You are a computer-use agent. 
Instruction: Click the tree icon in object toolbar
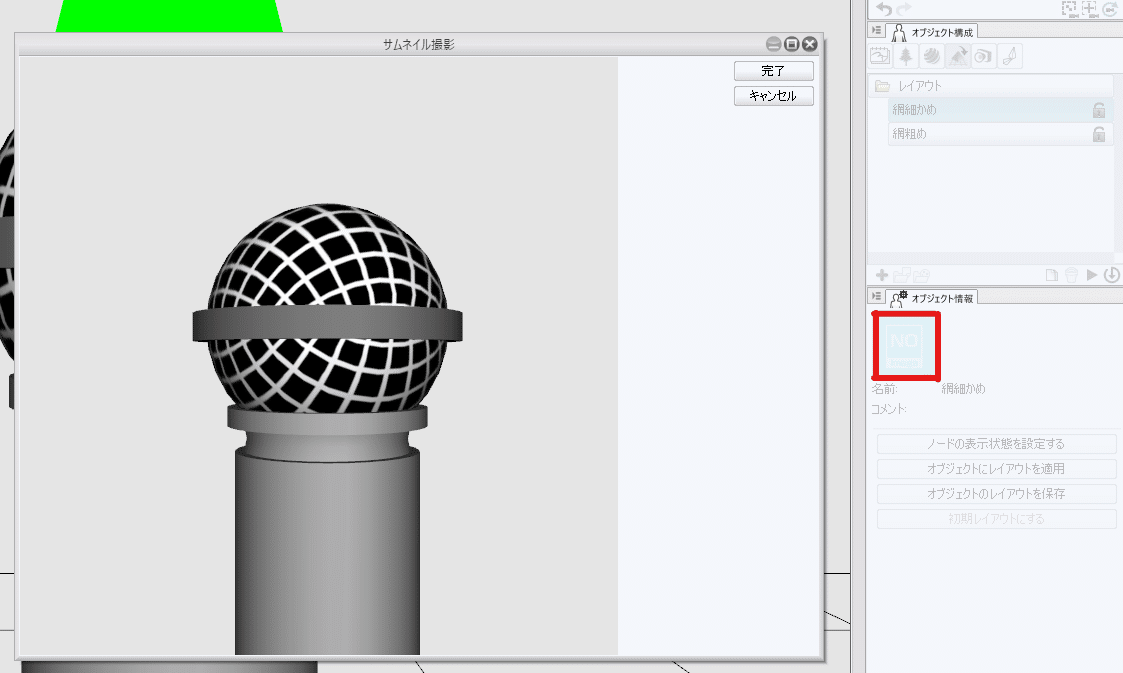point(906,56)
